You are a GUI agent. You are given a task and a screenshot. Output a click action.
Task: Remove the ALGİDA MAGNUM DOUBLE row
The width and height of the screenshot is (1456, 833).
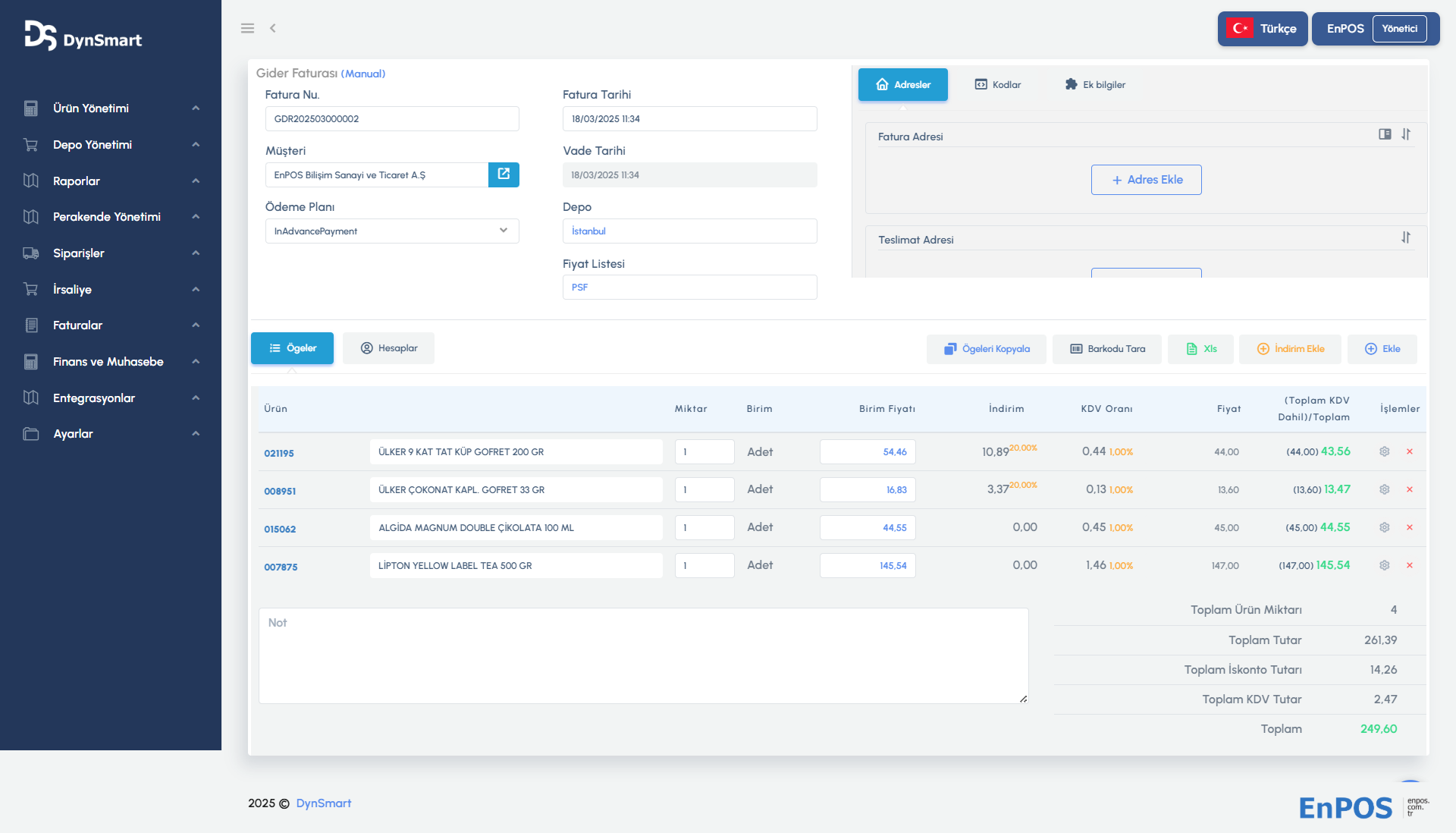[x=1410, y=527]
